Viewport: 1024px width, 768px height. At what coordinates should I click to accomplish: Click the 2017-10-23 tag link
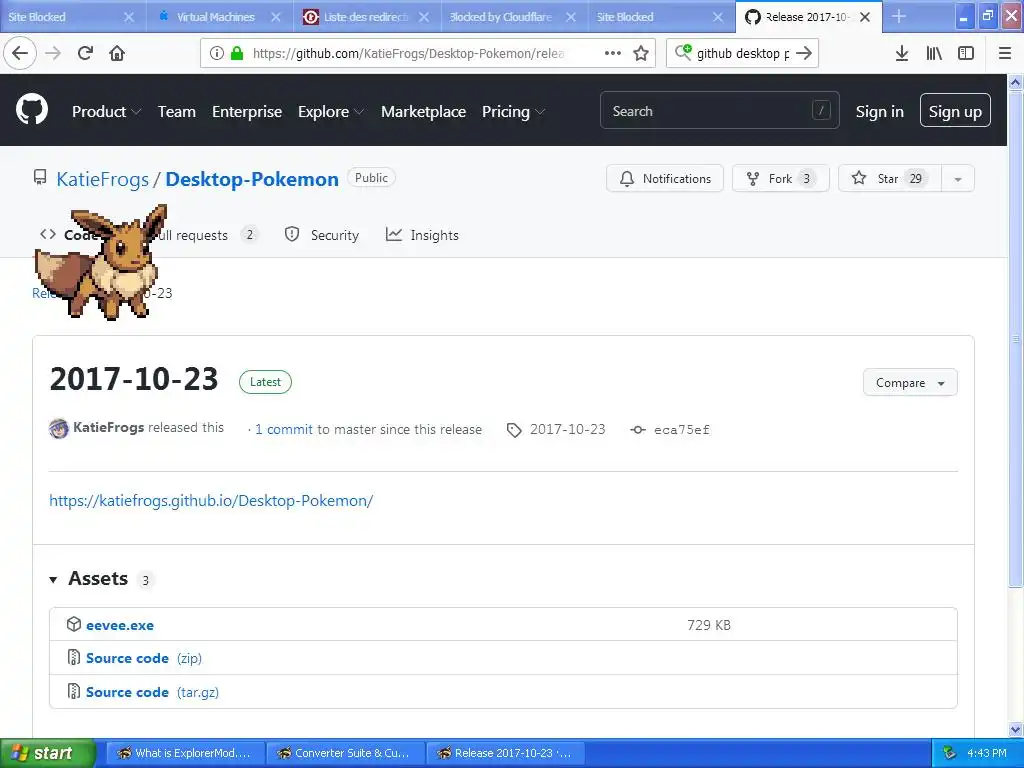pyautogui.click(x=567, y=429)
